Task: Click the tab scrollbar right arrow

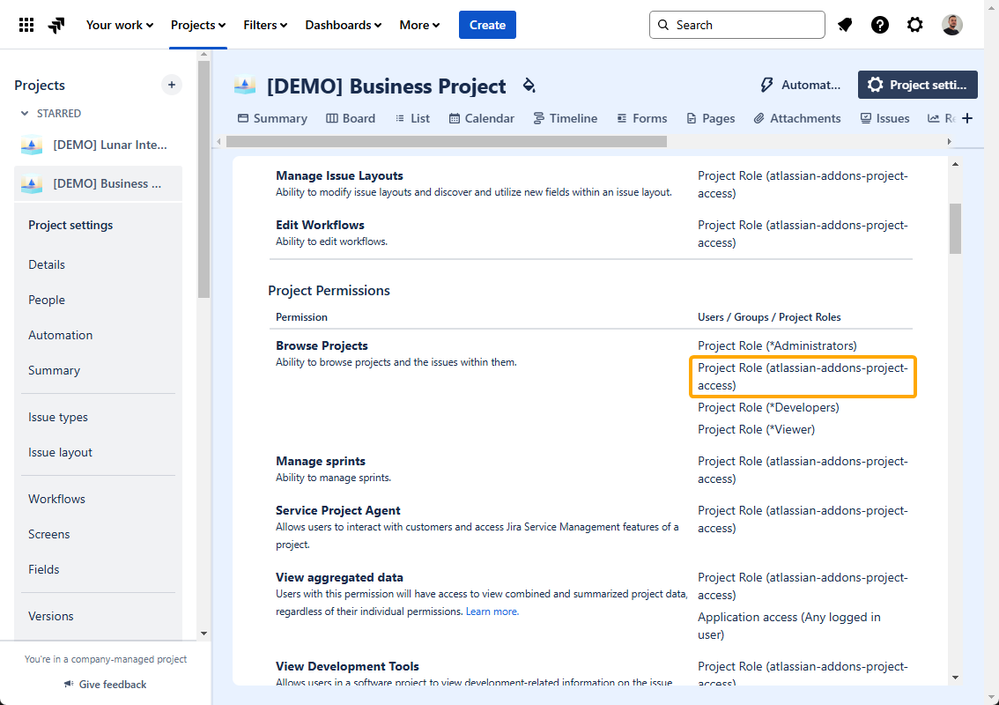Action: click(x=949, y=141)
